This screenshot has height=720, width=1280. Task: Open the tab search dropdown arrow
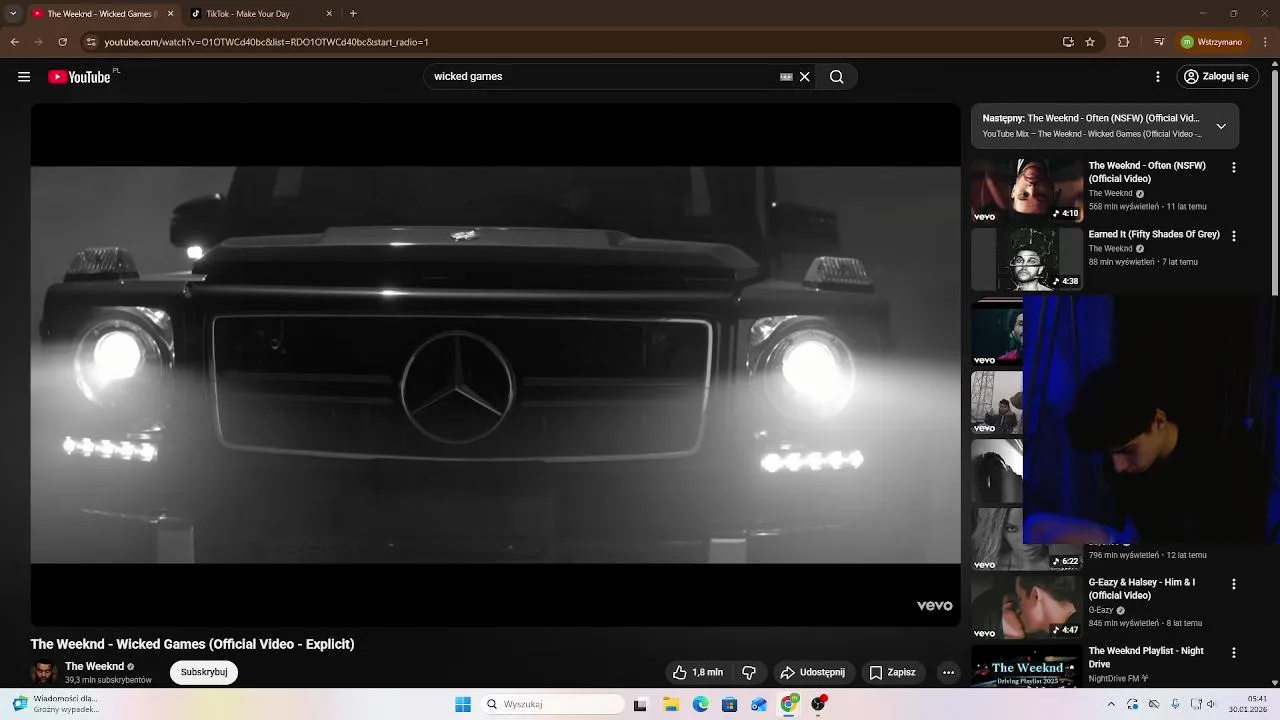(12, 14)
